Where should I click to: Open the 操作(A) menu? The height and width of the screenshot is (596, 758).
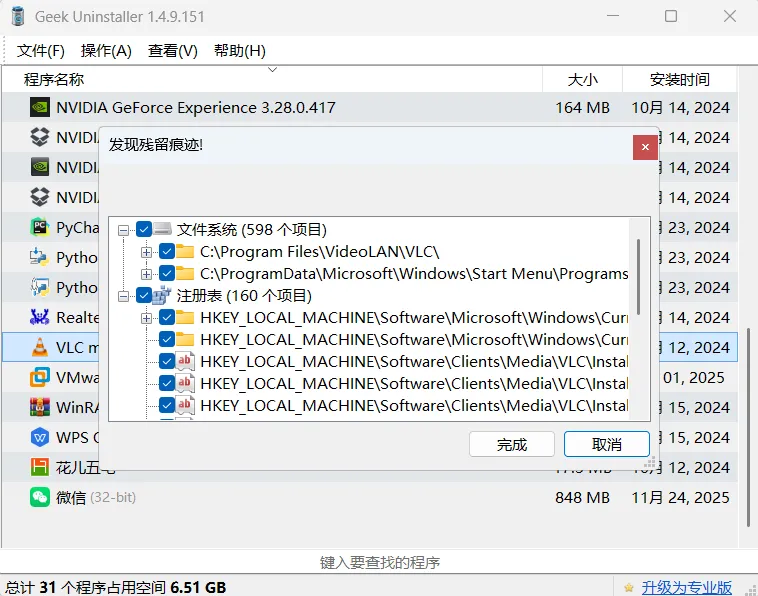click(x=106, y=50)
